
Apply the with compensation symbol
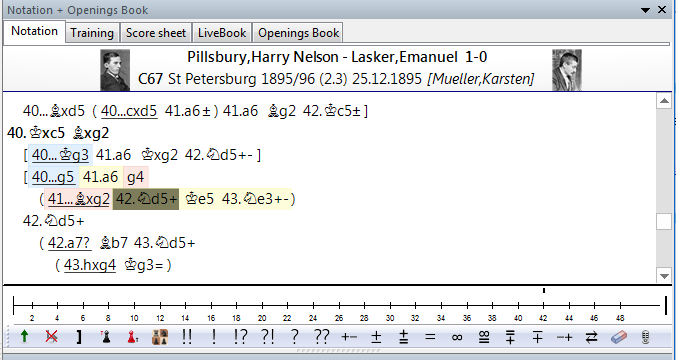pos(484,337)
